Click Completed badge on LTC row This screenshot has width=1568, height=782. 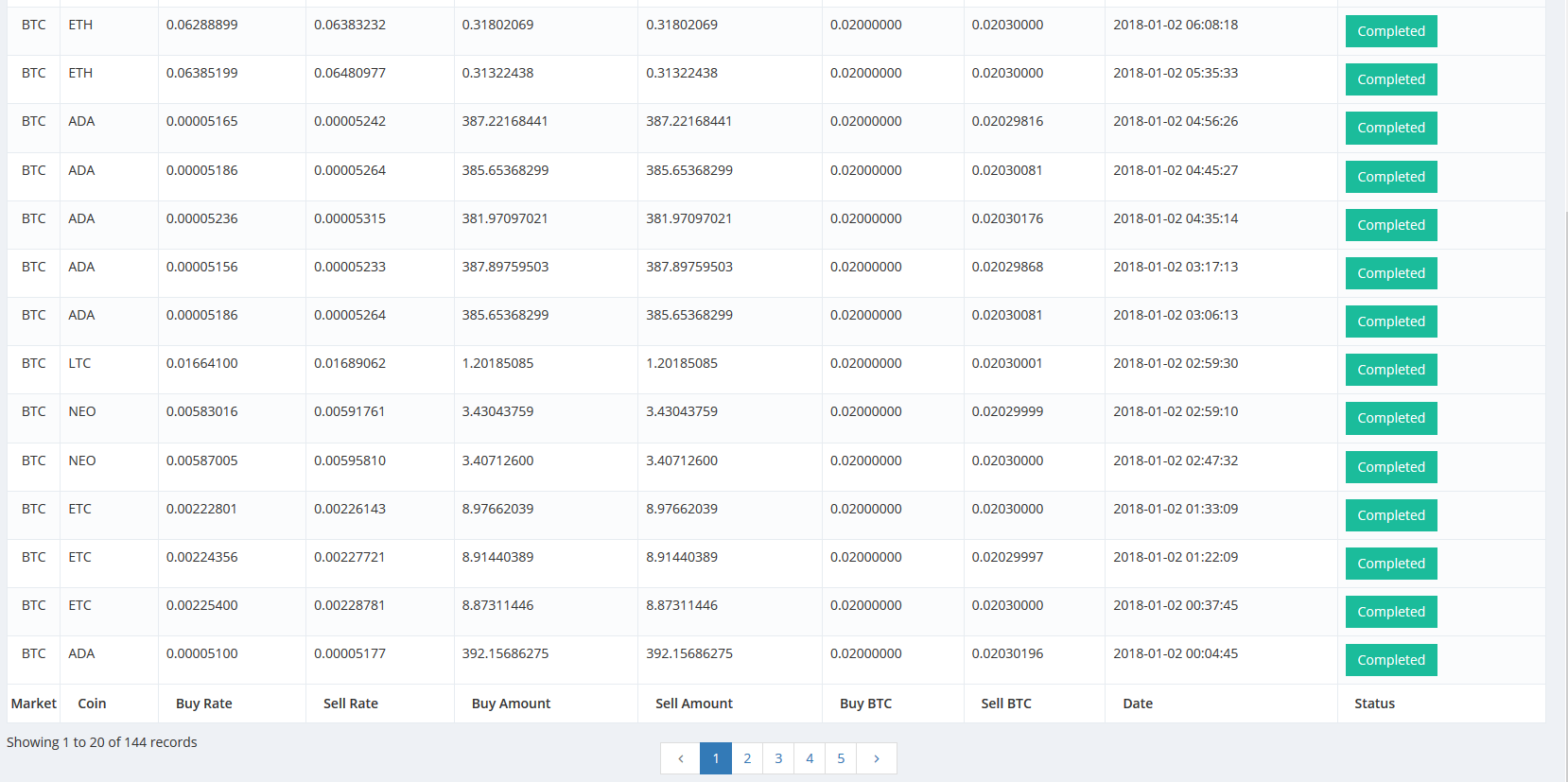point(1391,370)
